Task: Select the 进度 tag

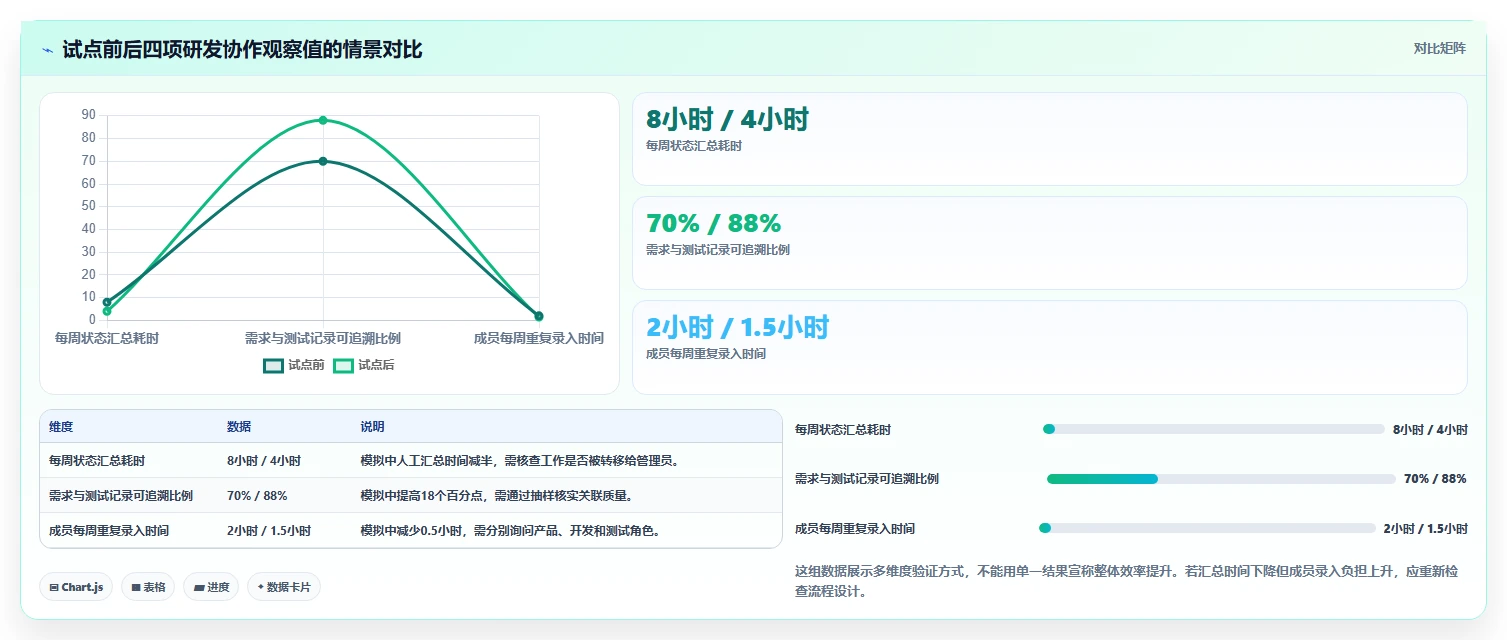Action: (211, 587)
